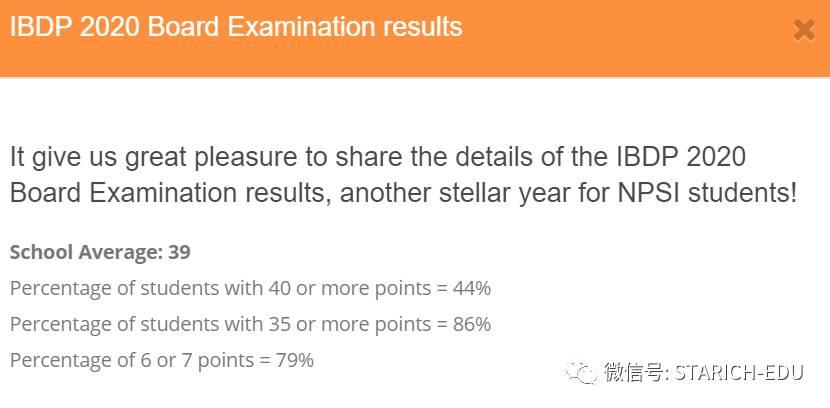The image size is (830, 408).
Task: Click the number 39 after School Average
Action: [x=179, y=252]
